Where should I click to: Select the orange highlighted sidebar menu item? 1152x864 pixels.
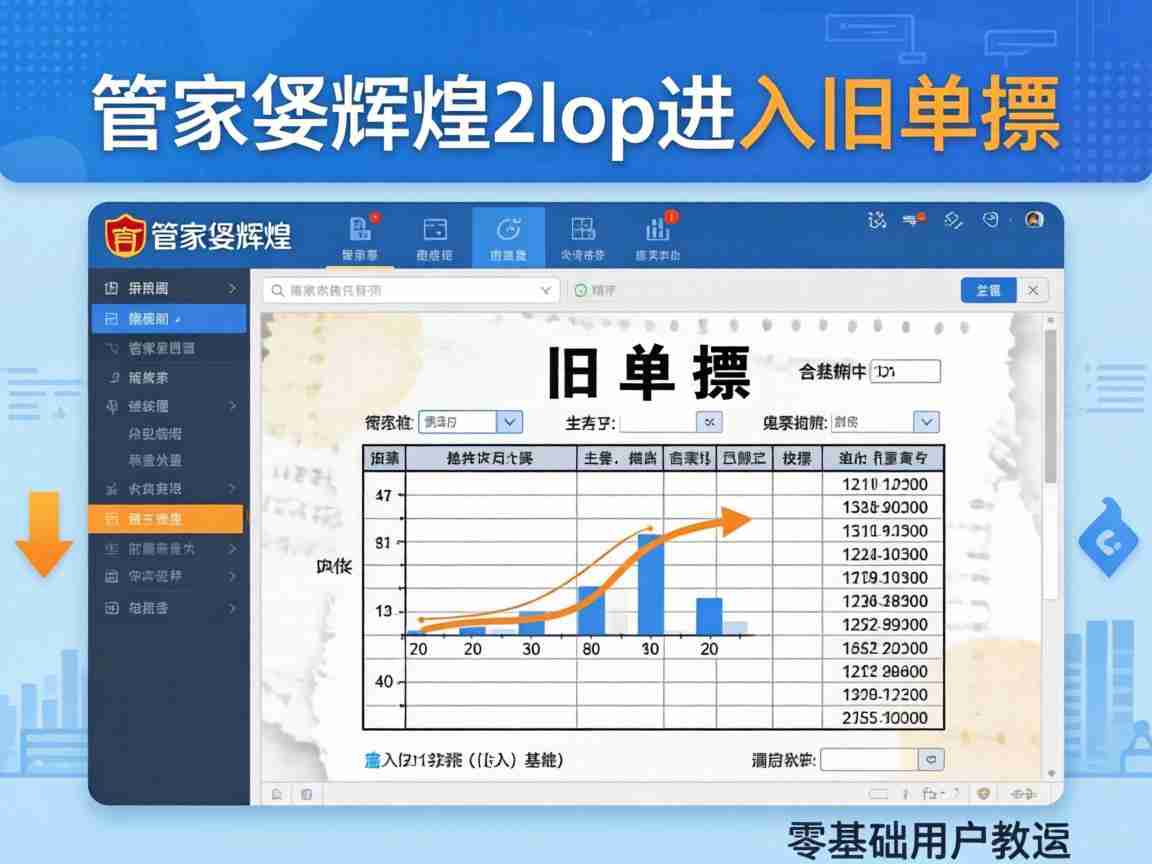coord(168,519)
